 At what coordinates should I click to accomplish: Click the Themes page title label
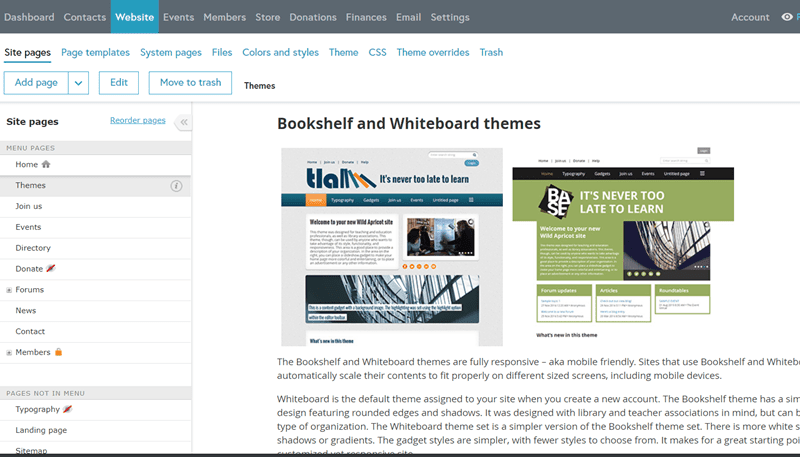point(259,86)
